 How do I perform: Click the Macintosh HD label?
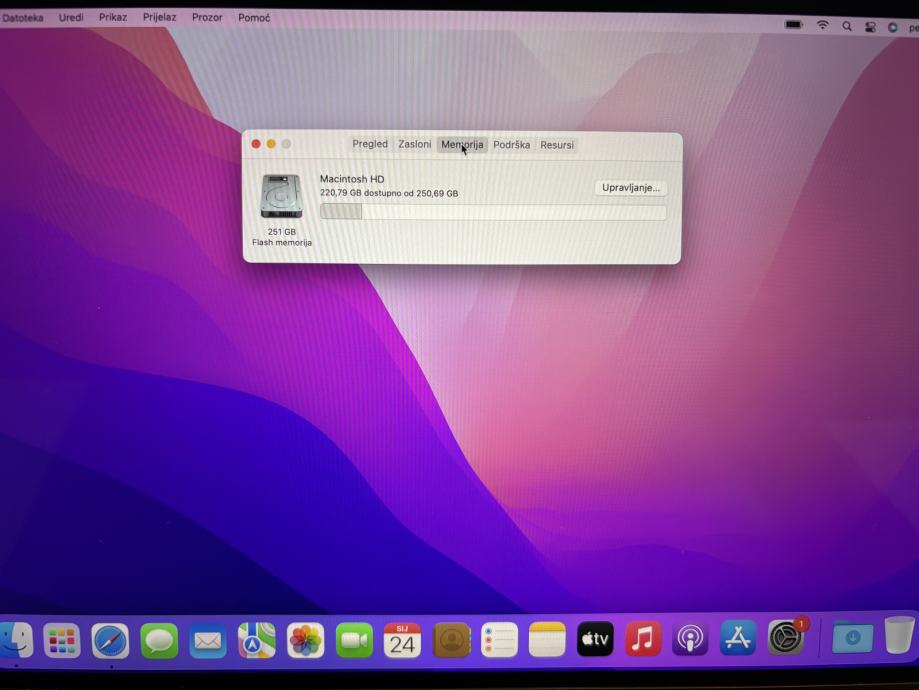pos(352,179)
